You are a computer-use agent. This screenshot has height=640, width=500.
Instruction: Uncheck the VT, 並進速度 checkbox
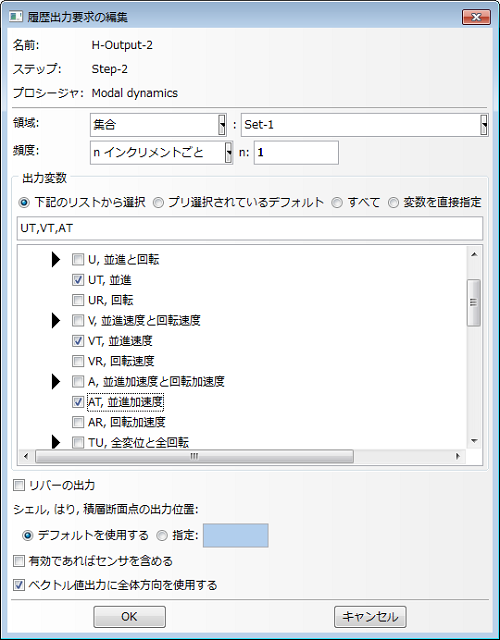[78, 341]
